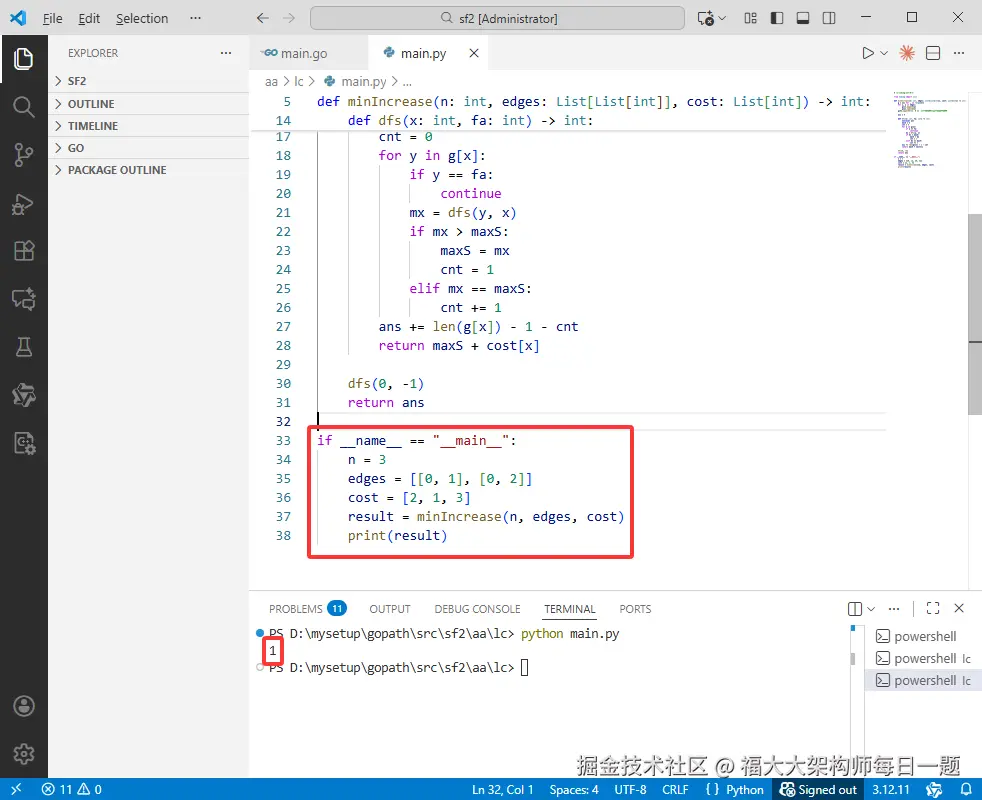Open the chat sessions icon in activity bar
The width and height of the screenshot is (982, 800).
[24, 299]
